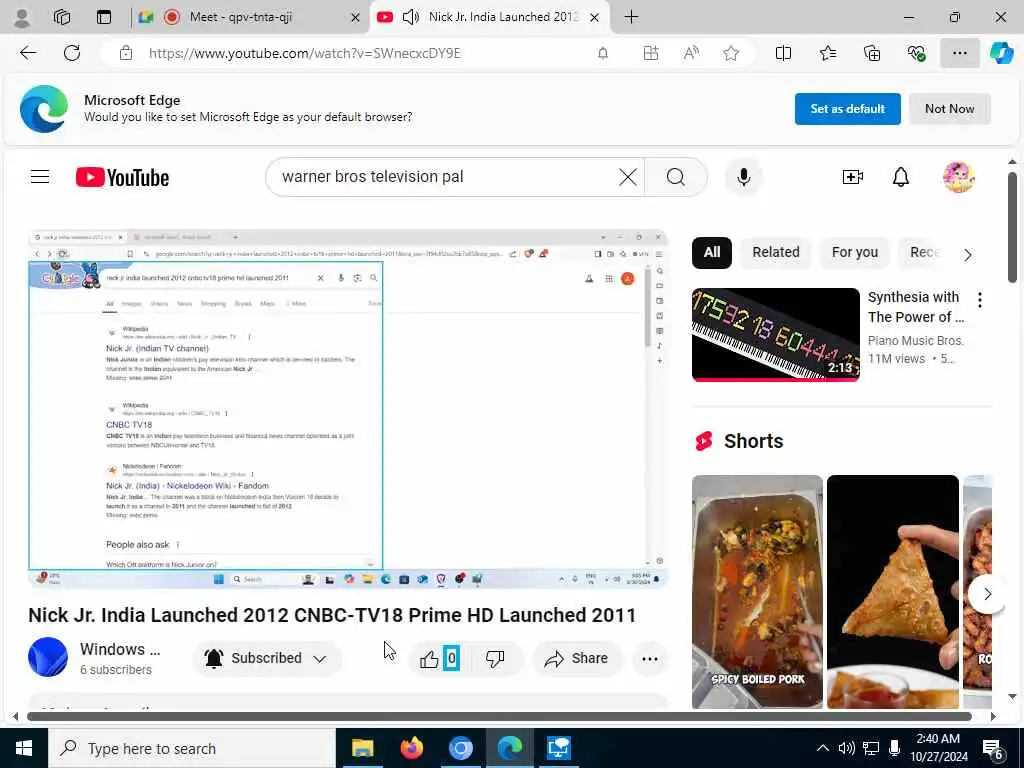Click the taskbar search box

pyautogui.click(x=192, y=748)
